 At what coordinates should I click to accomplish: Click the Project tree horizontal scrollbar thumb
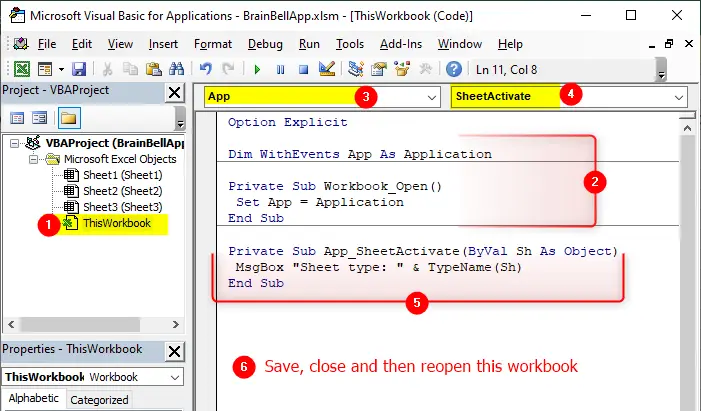pyautogui.click(x=80, y=324)
